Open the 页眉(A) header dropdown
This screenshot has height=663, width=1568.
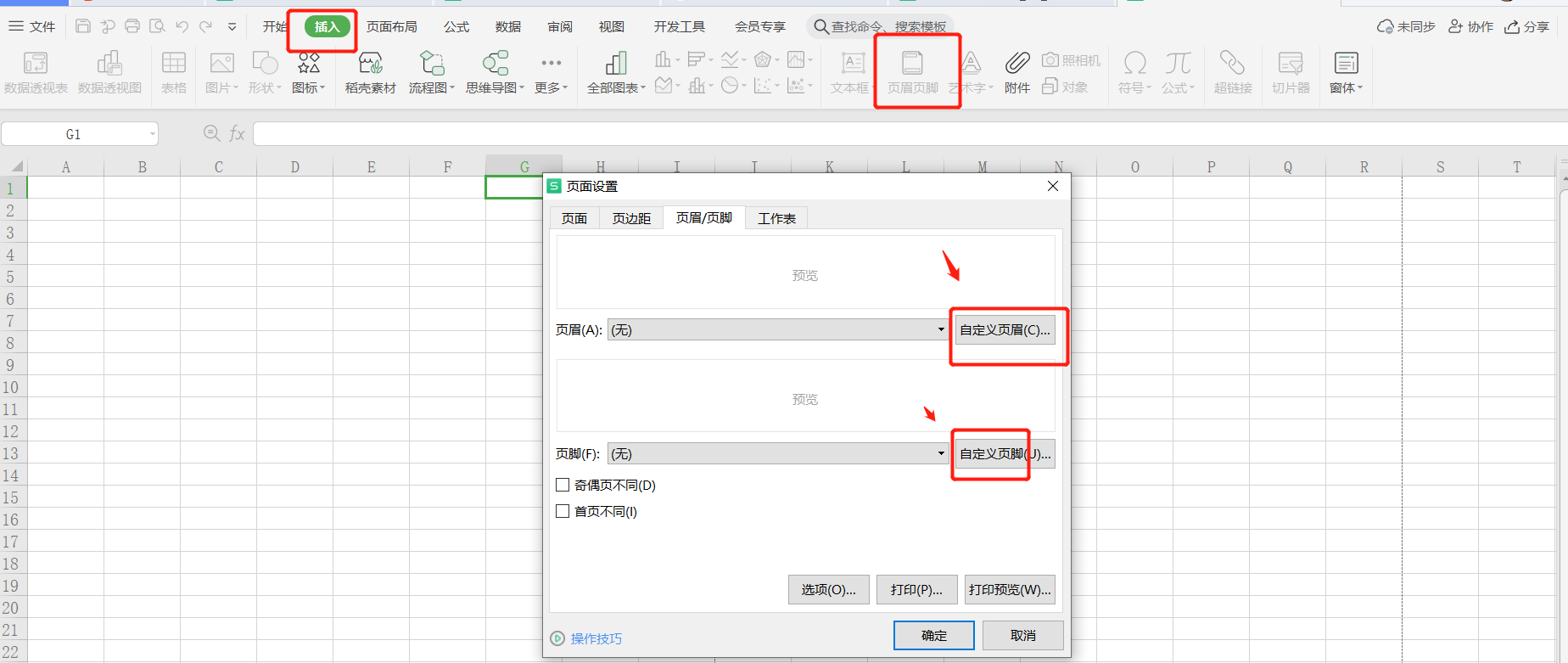(778, 329)
